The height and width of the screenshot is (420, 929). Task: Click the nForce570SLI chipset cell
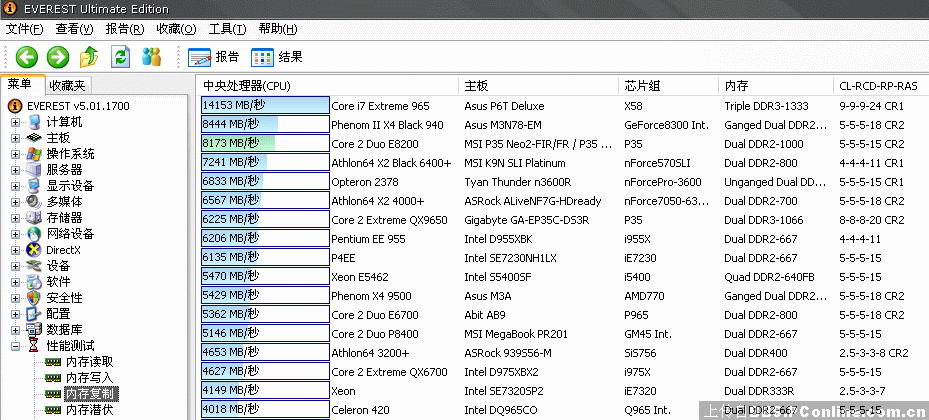[x=657, y=163]
